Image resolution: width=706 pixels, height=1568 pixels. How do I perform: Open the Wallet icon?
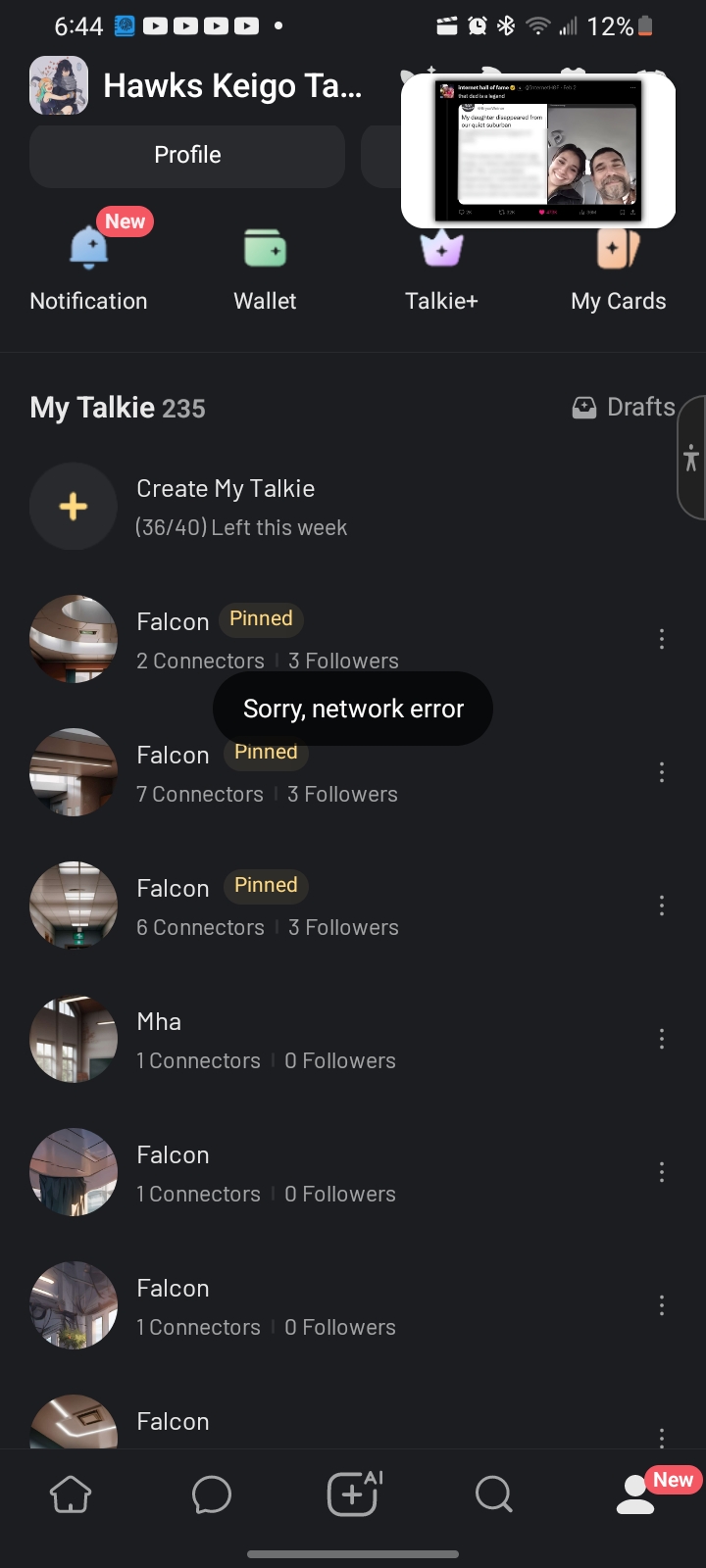265,248
